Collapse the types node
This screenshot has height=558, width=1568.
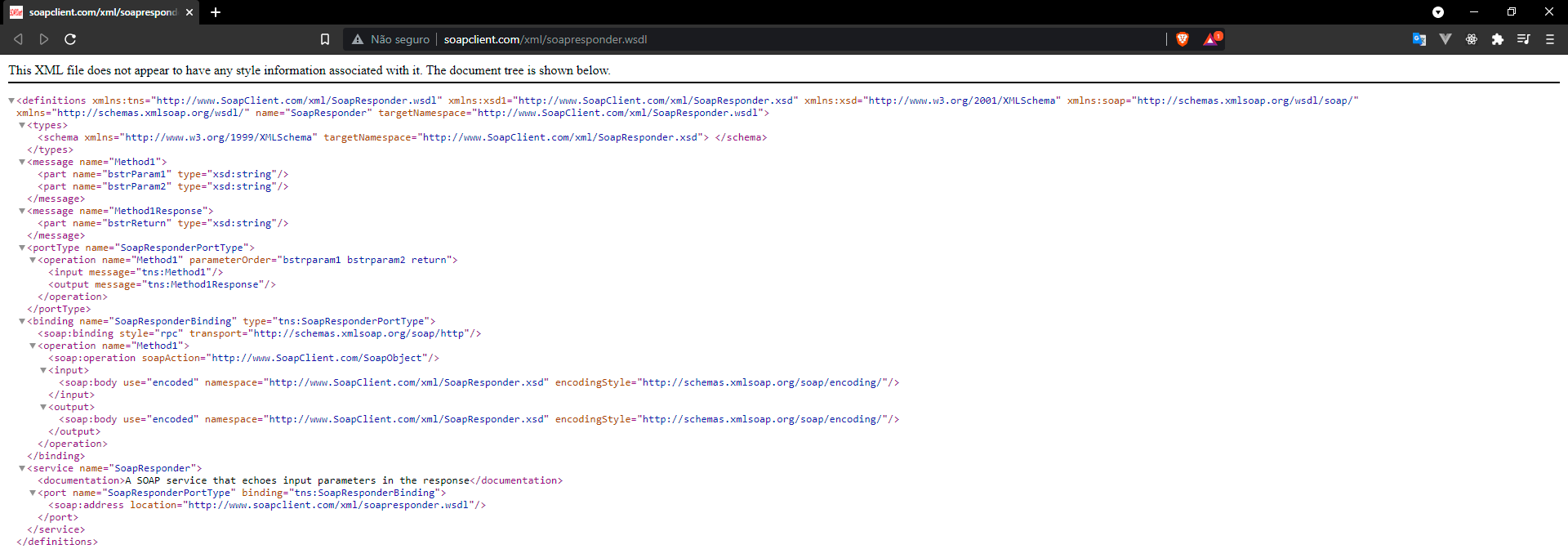pos(22,125)
